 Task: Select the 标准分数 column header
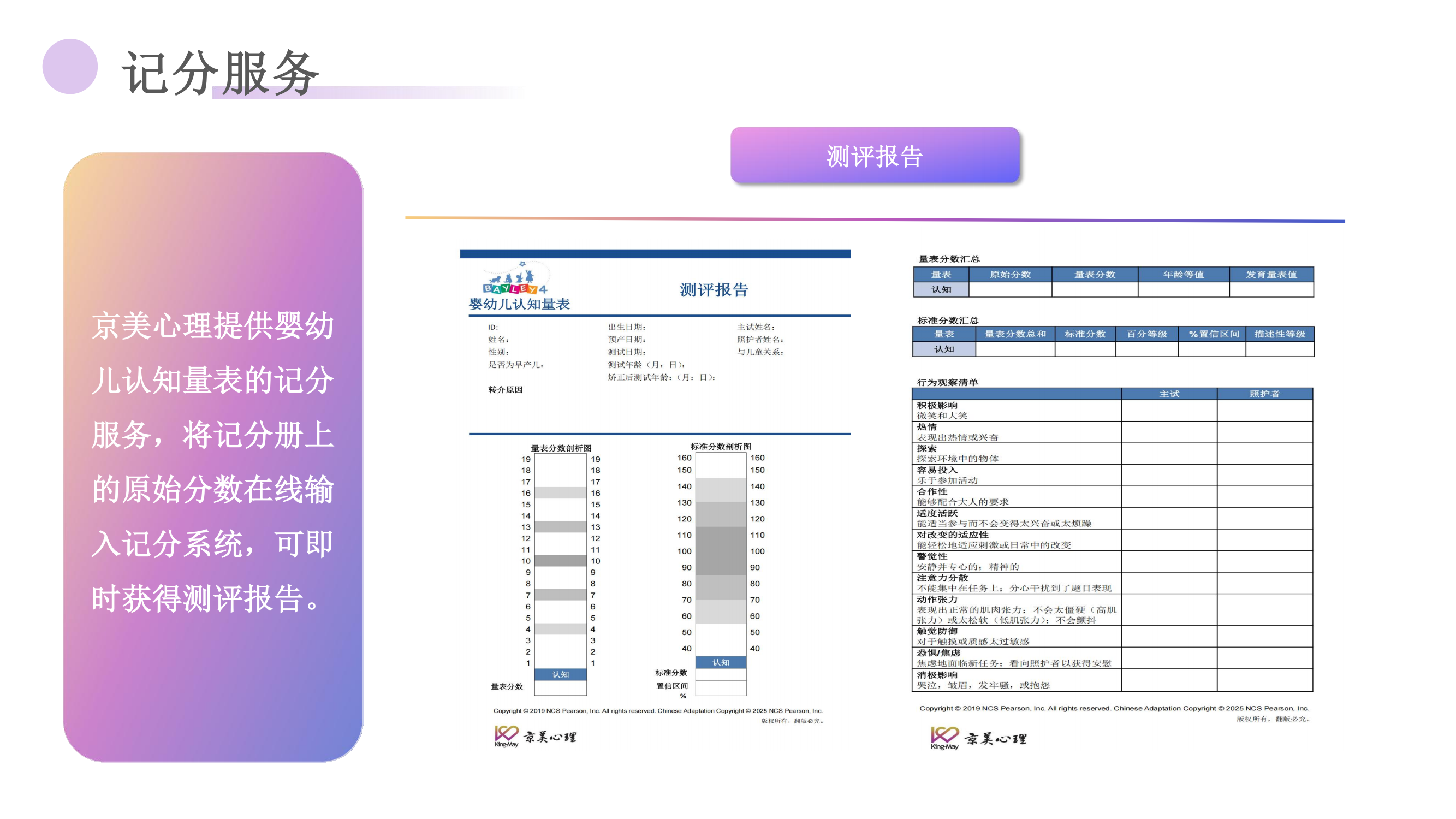click(x=1085, y=334)
